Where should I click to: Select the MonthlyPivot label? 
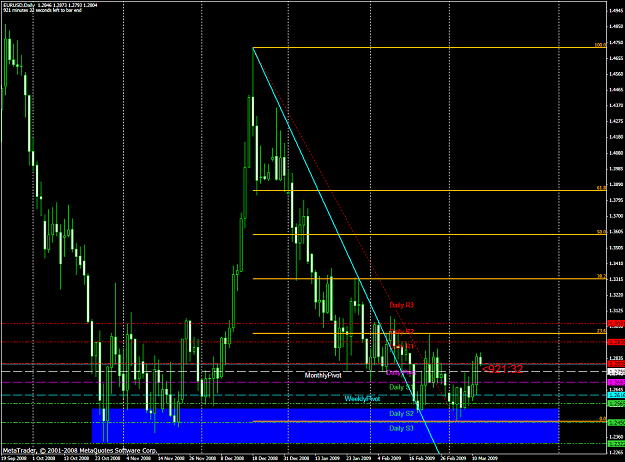(323, 375)
